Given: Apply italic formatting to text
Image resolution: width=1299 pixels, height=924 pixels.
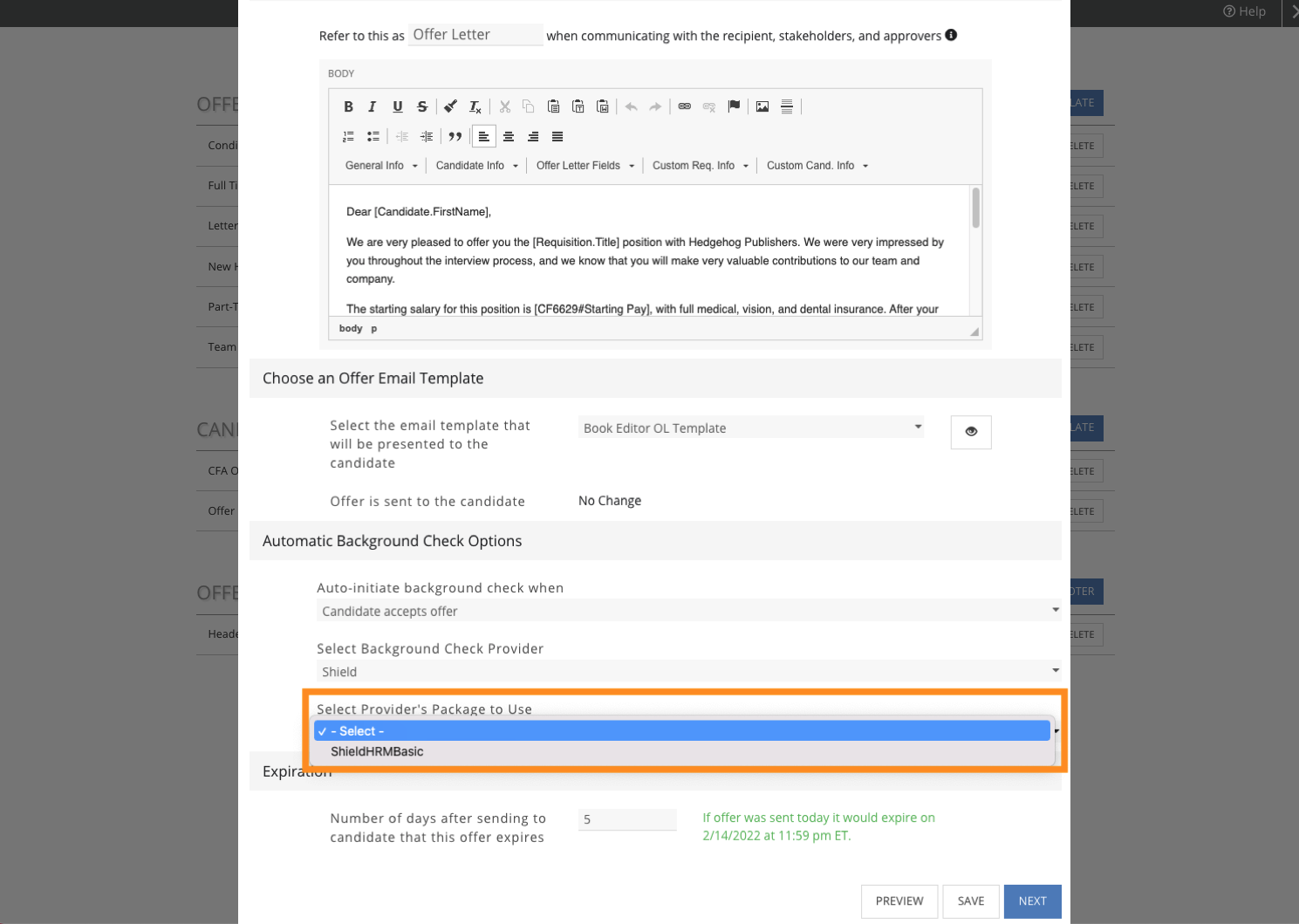Looking at the screenshot, I should 373,106.
